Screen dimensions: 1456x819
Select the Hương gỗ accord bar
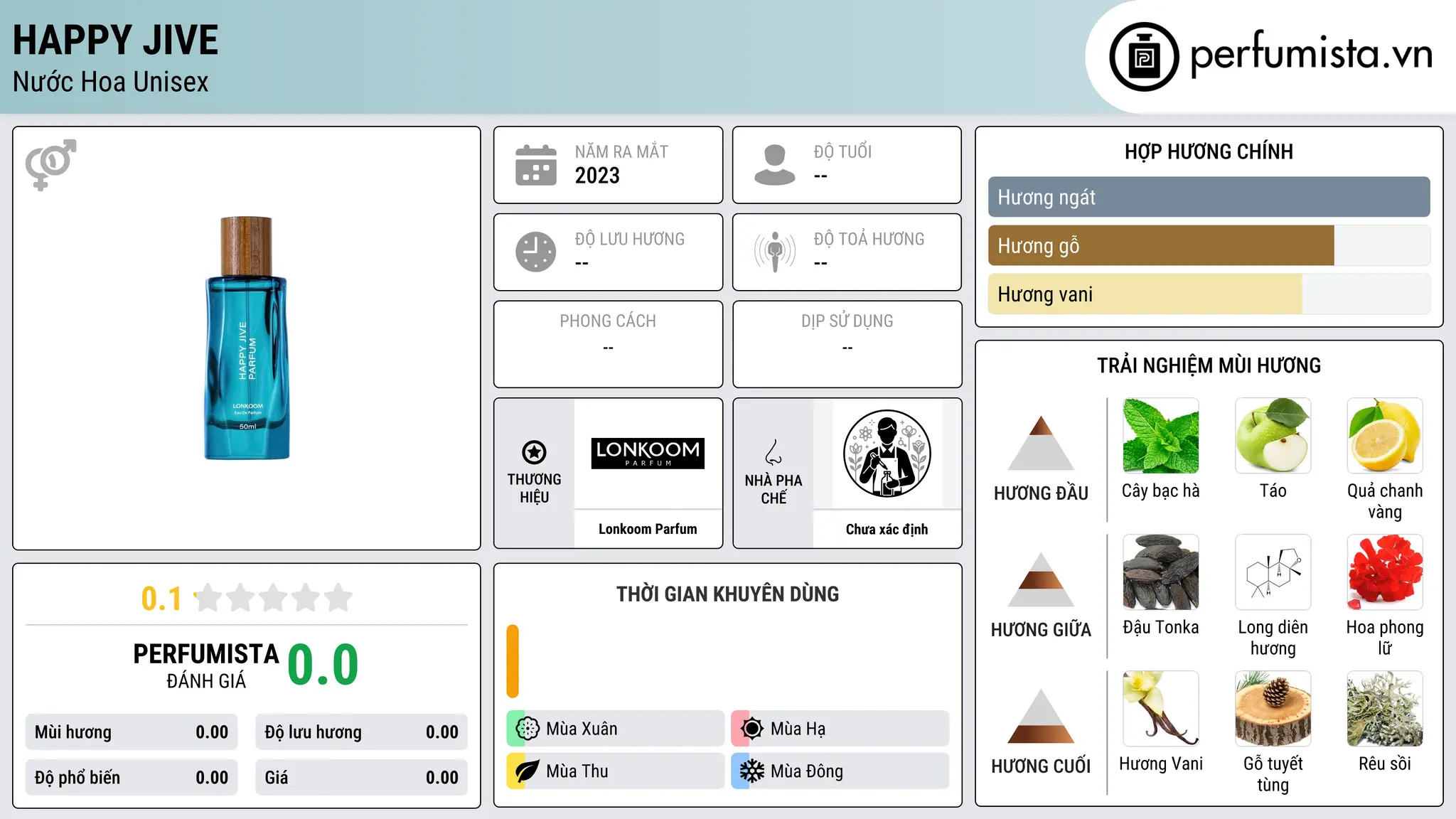(1209, 245)
